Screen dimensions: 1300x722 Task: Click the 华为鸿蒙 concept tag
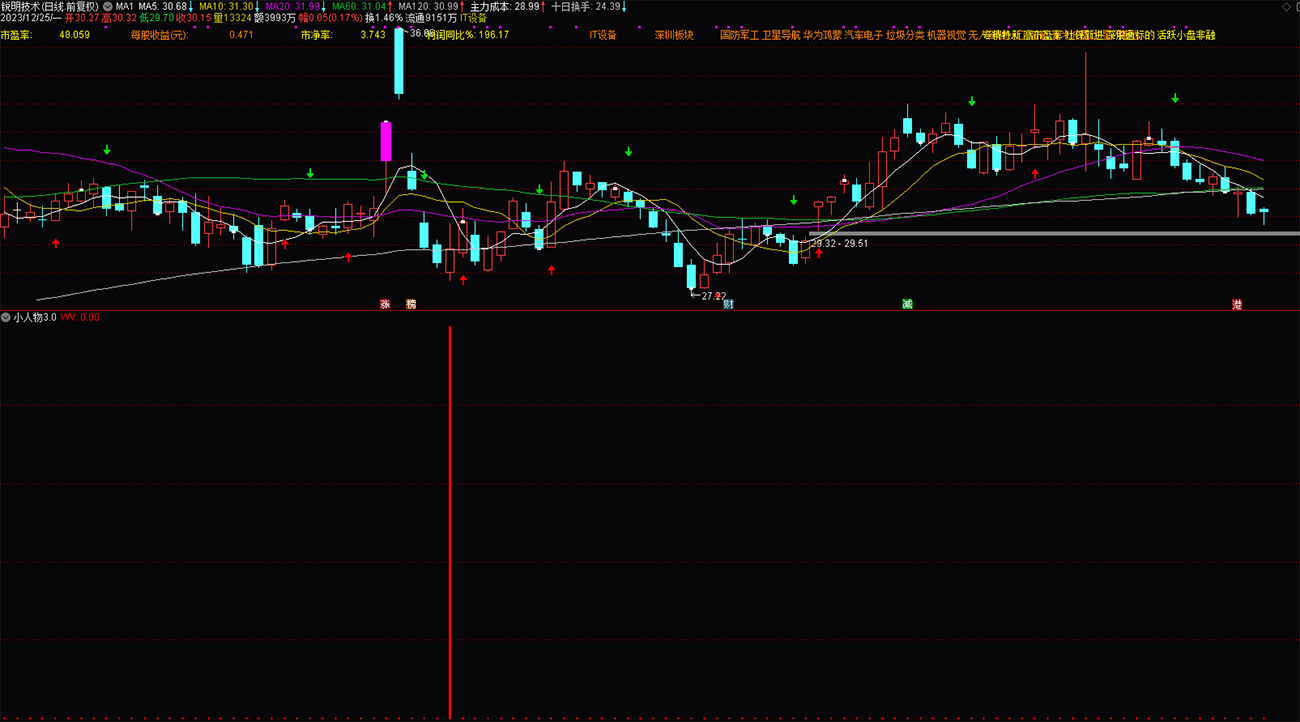point(822,34)
